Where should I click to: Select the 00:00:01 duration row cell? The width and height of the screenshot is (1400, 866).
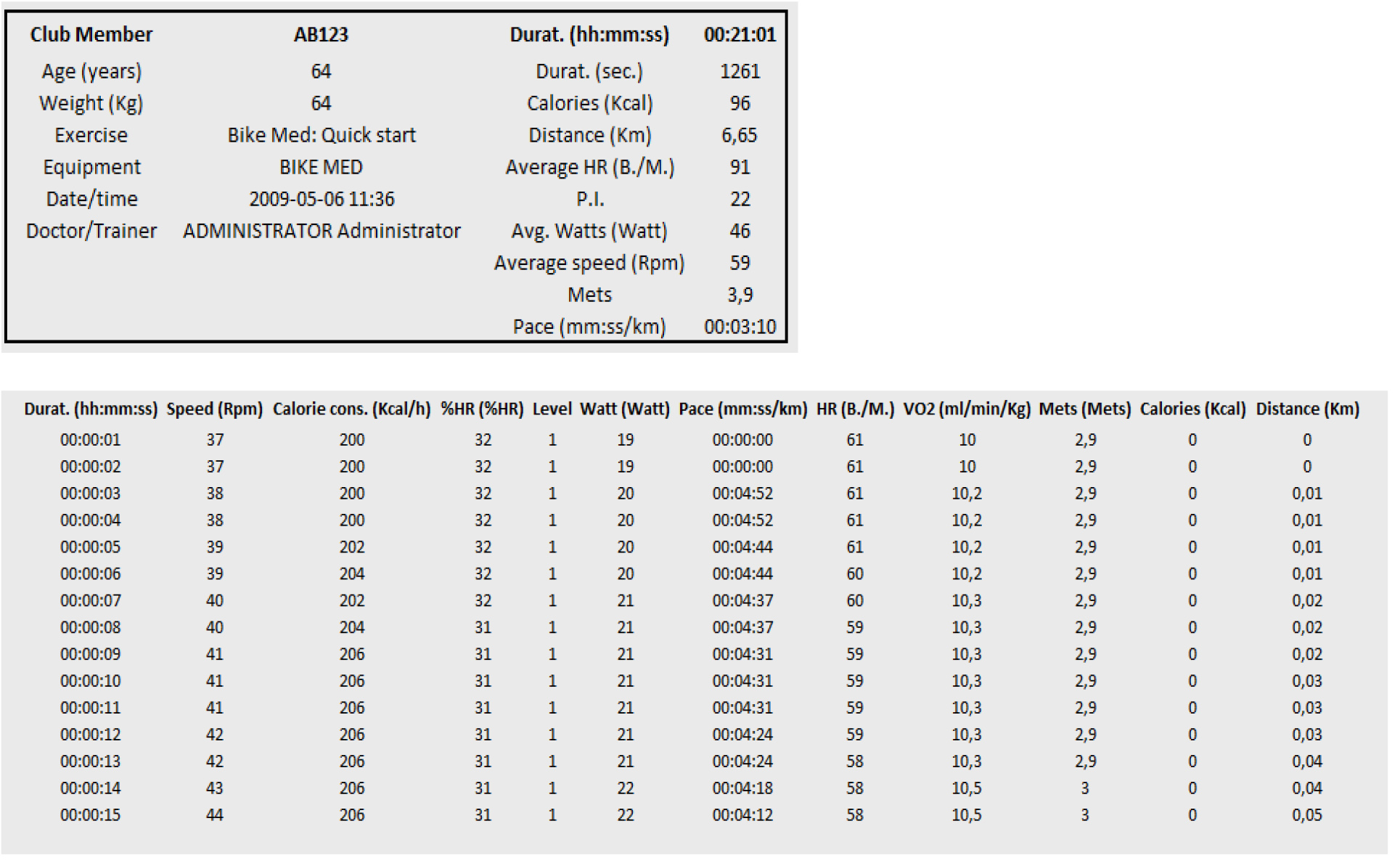[91, 441]
